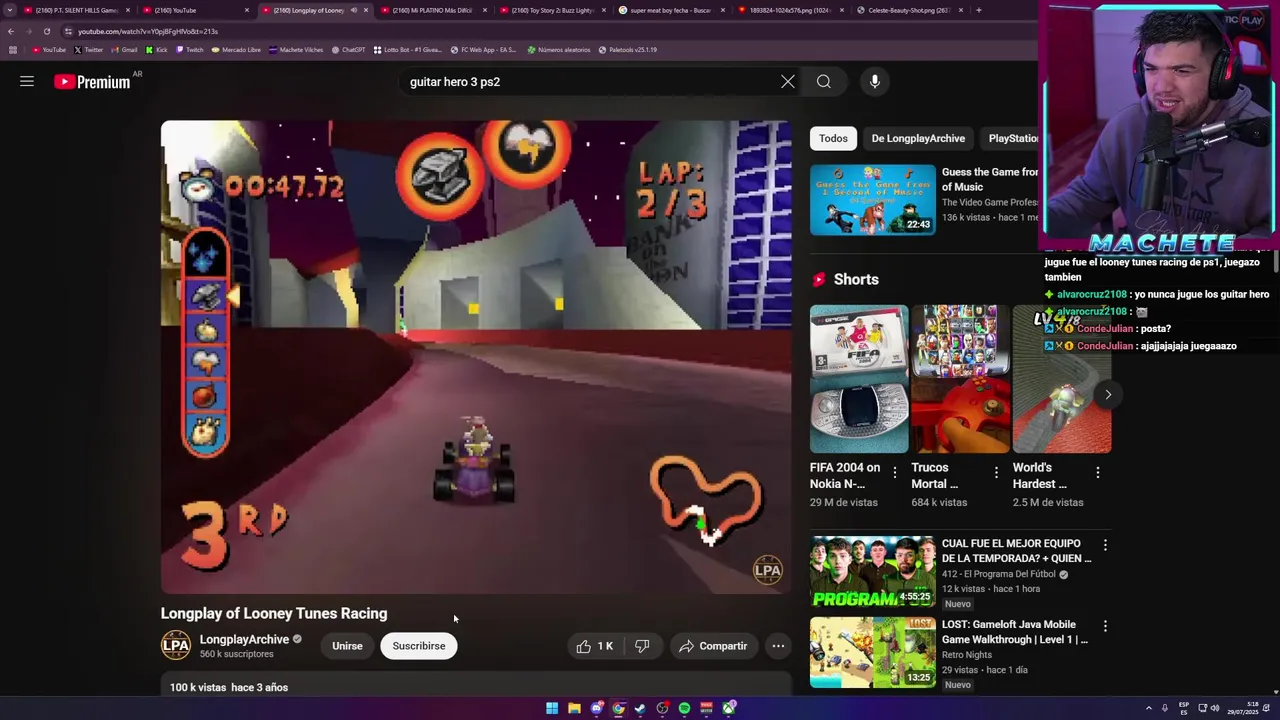Open options for World's Hardest short
Image resolution: width=1280 pixels, height=720 pixels.
(1098, 472)
